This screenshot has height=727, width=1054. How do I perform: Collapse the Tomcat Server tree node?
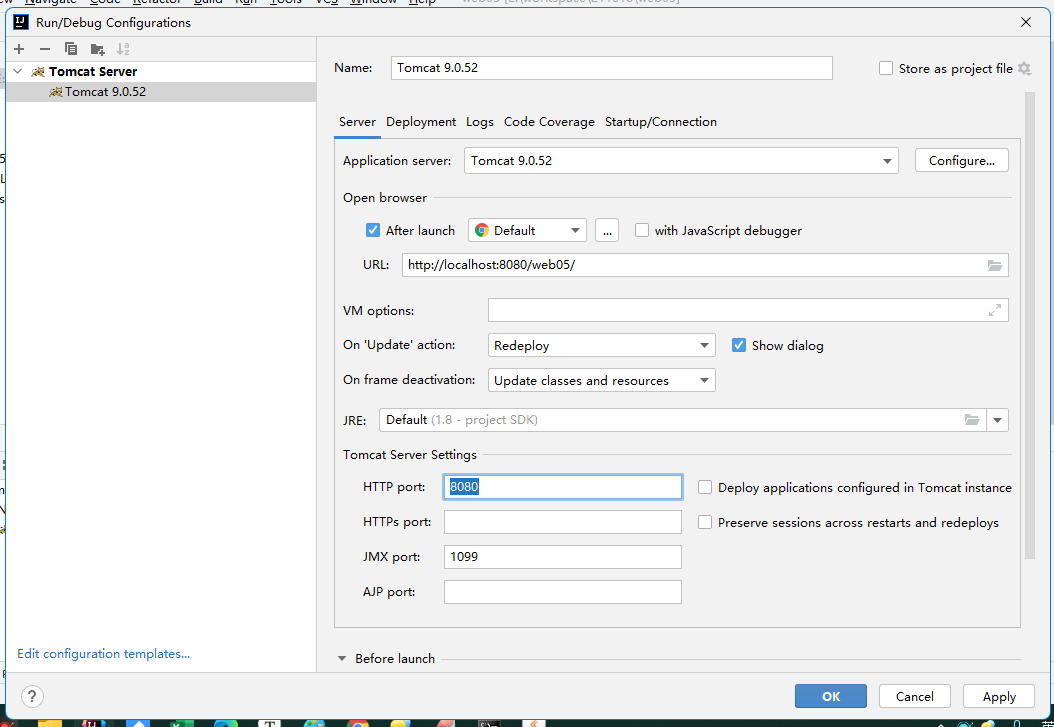[18, 72]
